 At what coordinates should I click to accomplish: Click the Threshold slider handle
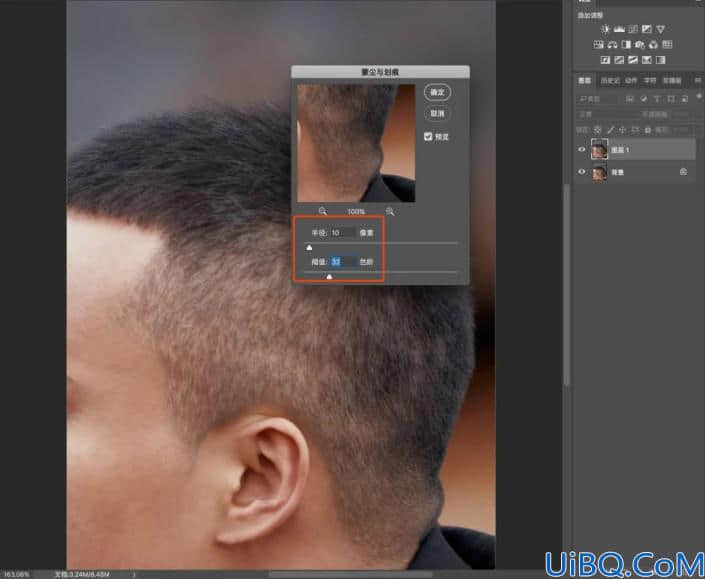[329, 276]
